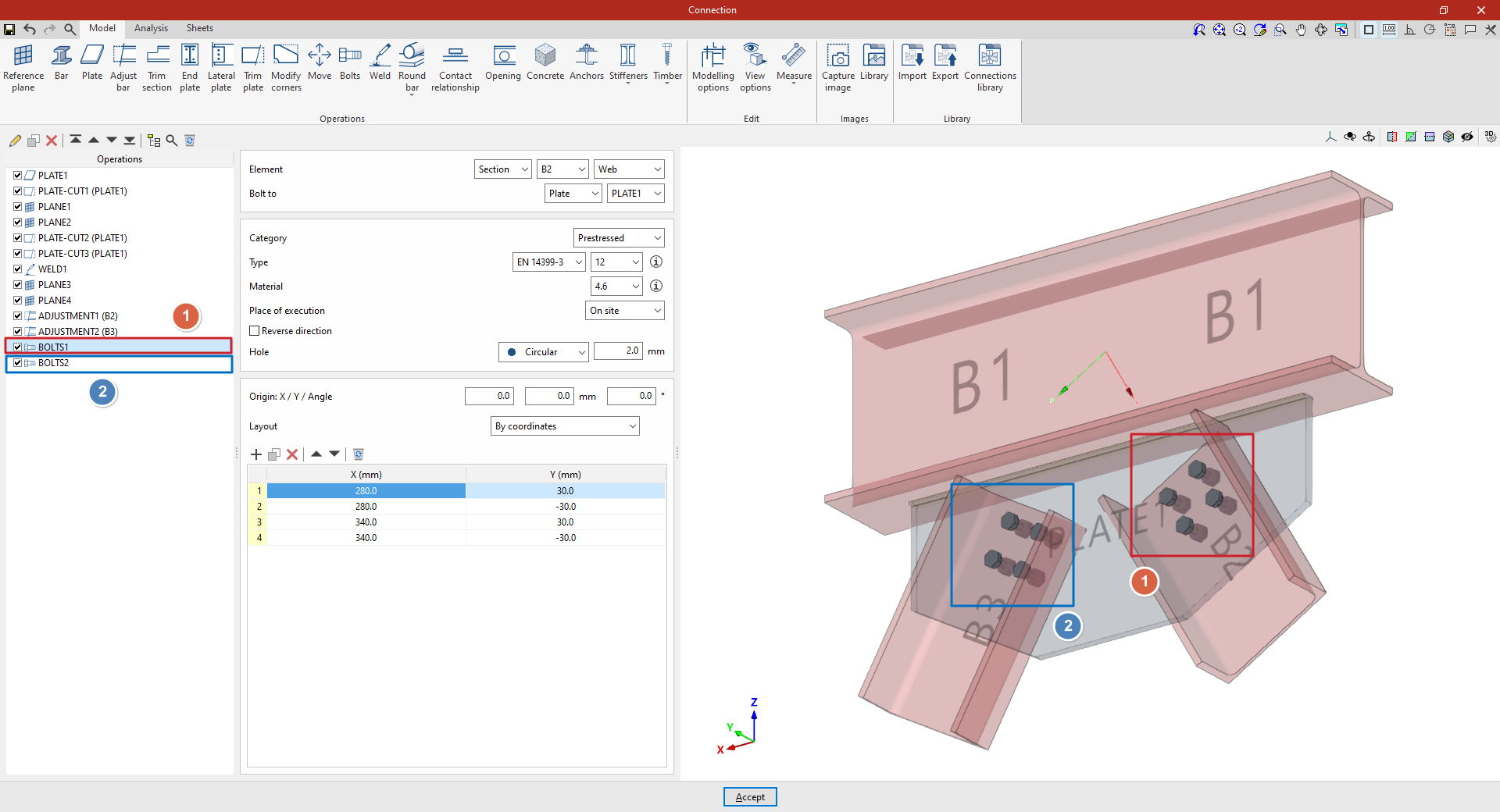Switch to the Analysis tab
1500x812 pixels.
pos(151,28)
